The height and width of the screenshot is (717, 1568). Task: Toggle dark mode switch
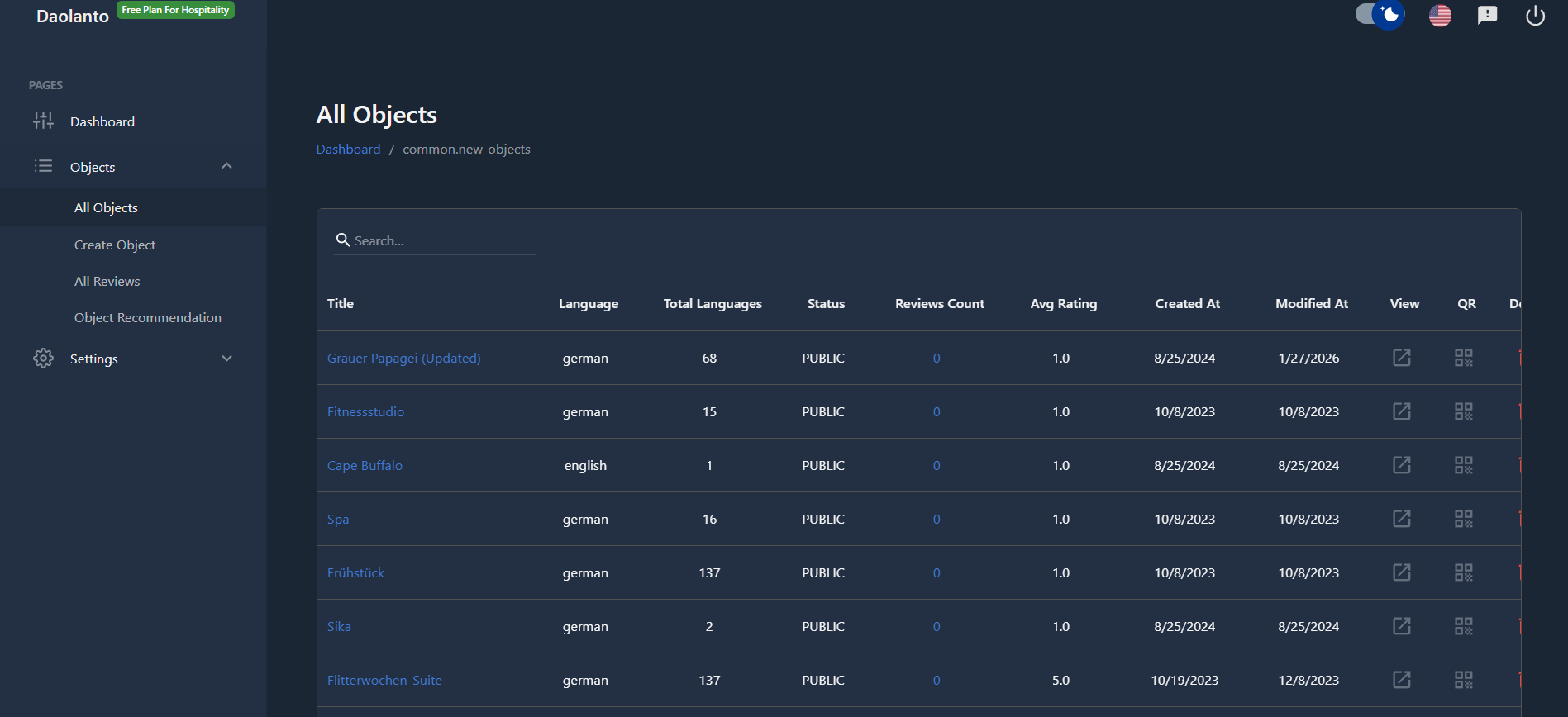point(1380,15)
